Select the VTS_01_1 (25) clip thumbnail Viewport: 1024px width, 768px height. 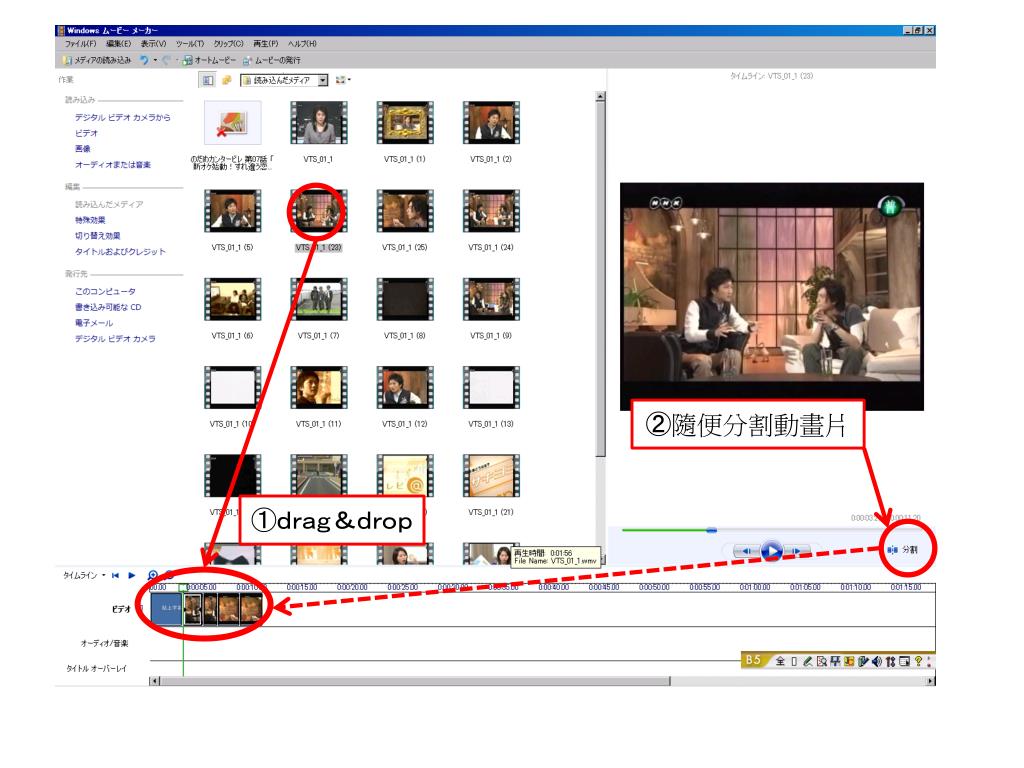click(405, 211)
